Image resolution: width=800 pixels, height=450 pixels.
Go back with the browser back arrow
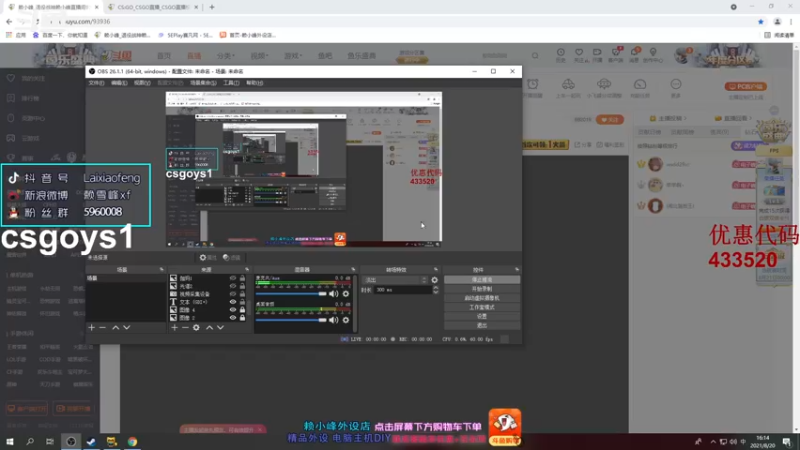[9, 21]
